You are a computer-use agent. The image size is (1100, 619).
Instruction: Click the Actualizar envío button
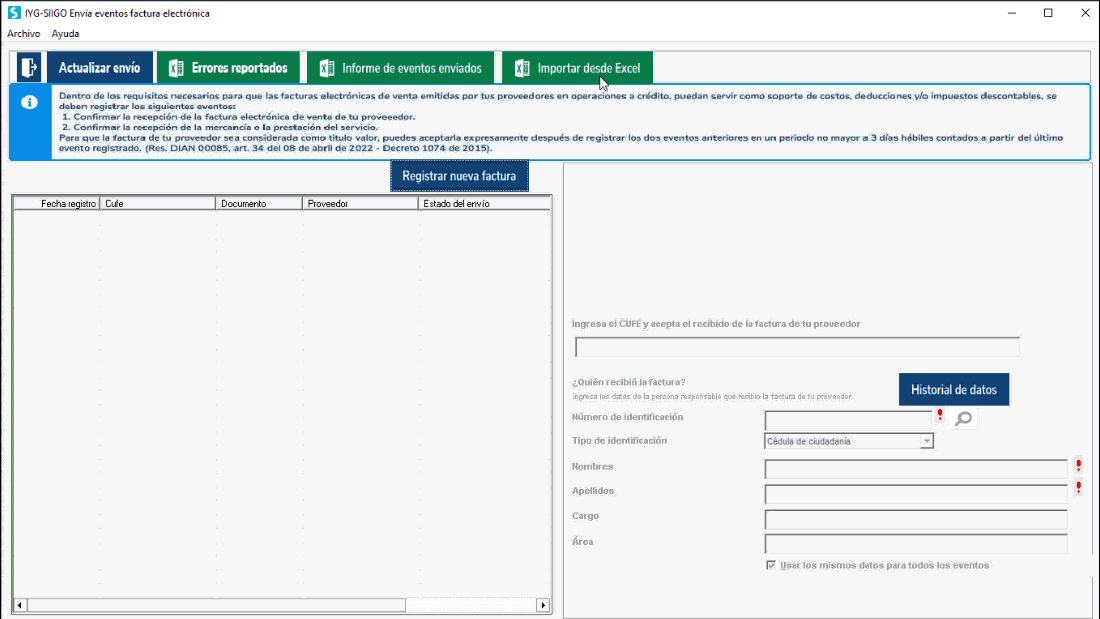(x=100, y=67)
